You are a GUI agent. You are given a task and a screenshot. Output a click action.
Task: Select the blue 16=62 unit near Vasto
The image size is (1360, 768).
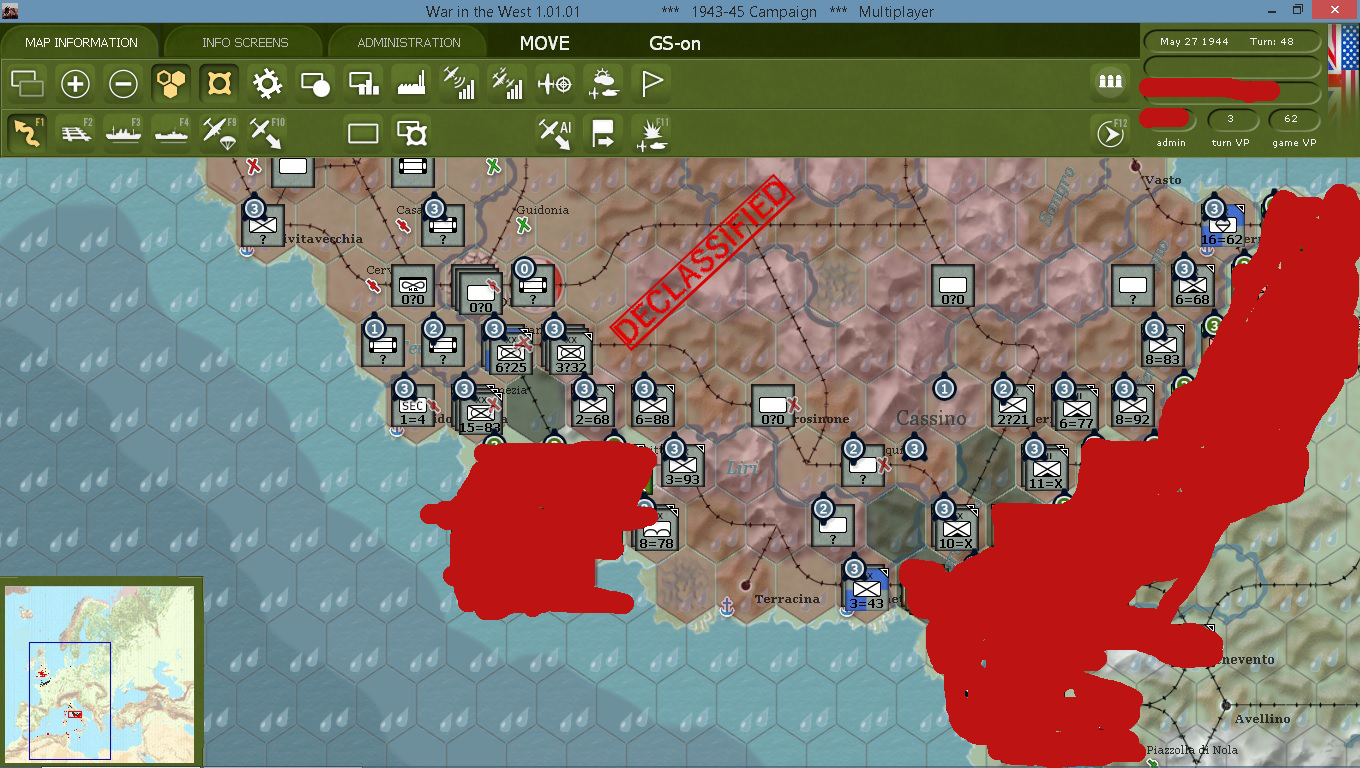coord(1222,227)
